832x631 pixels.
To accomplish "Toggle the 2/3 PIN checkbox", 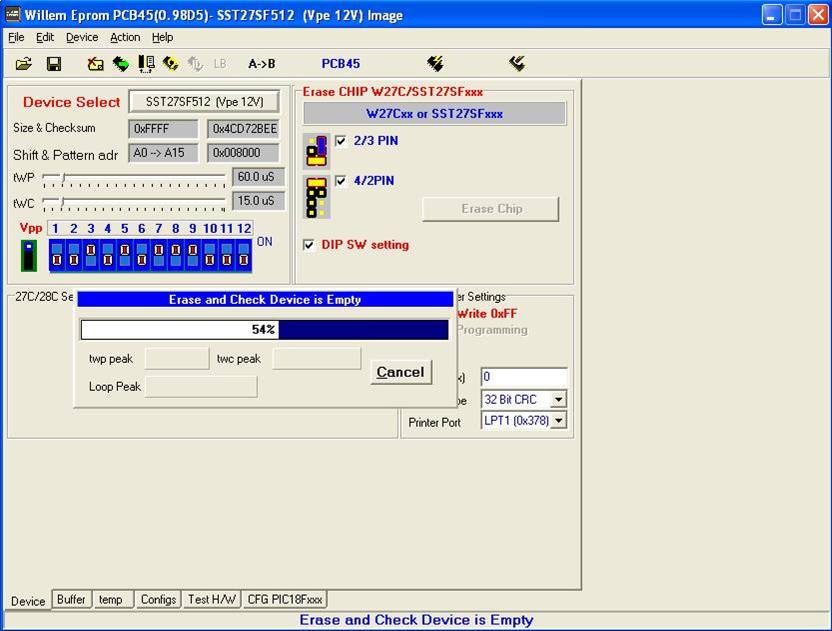I will [341, 141].
